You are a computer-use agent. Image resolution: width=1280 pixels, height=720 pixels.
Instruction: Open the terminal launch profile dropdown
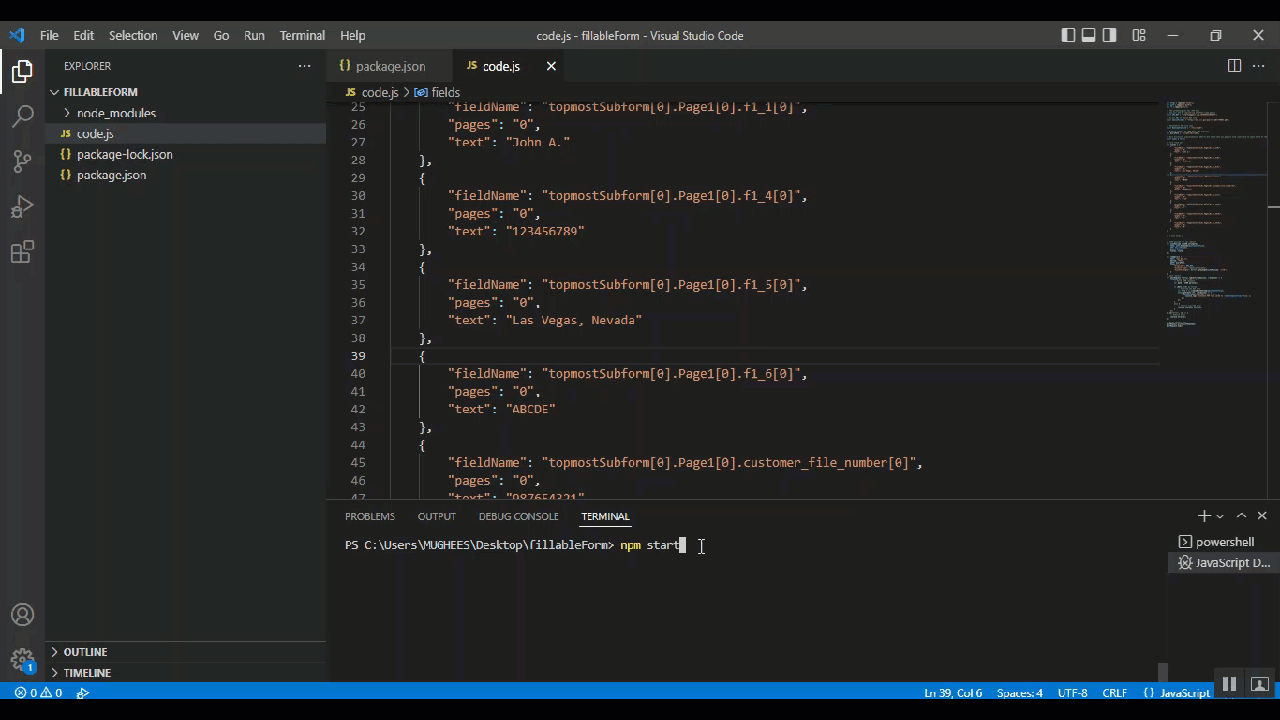click(1220, 516)
